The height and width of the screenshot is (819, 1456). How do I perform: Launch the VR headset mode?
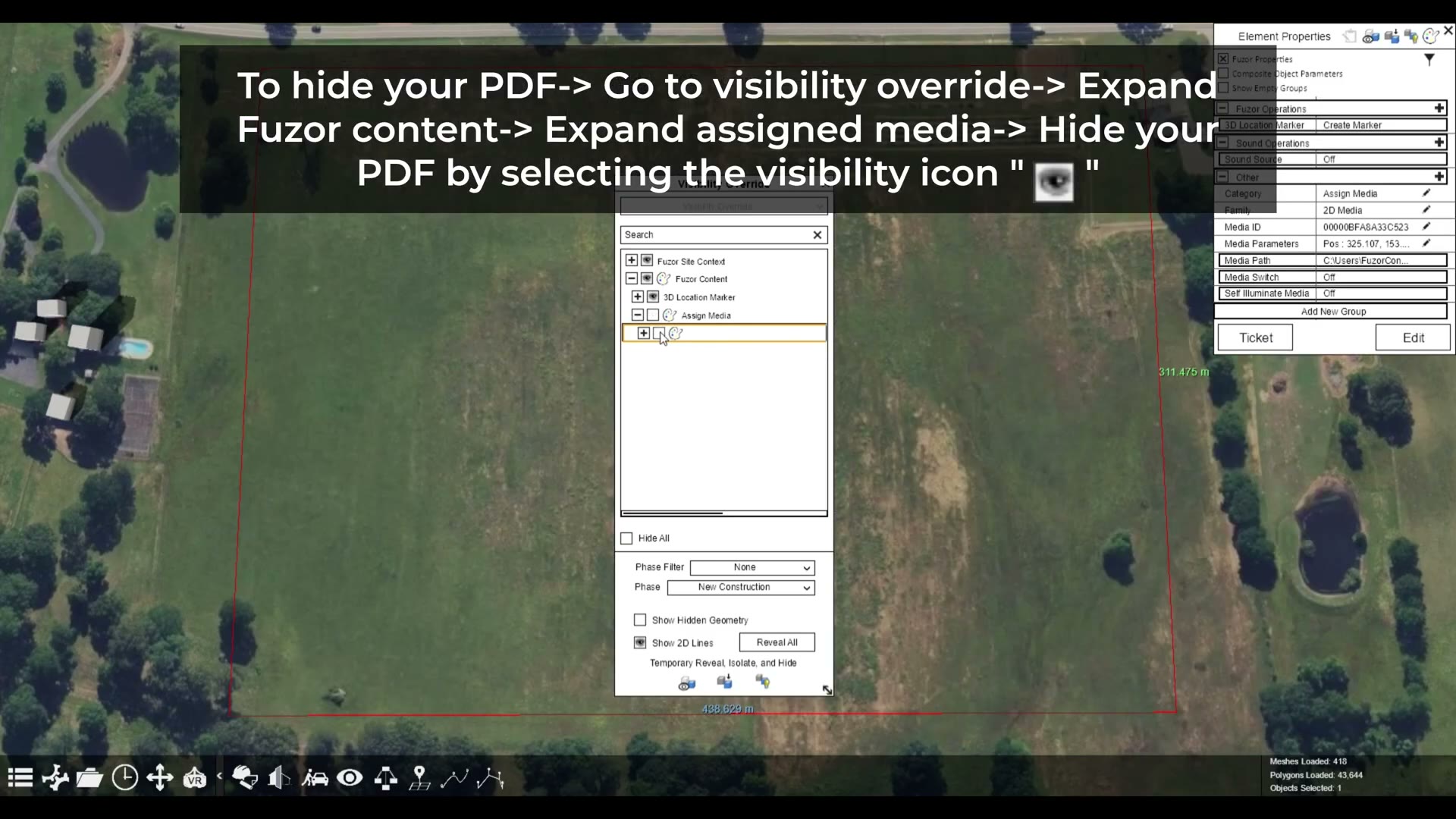pos(195,778)
